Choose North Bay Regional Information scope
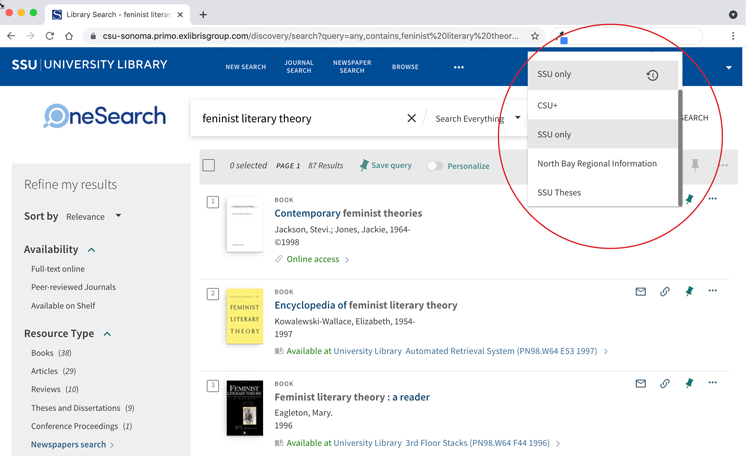 (x=603, y=164)
